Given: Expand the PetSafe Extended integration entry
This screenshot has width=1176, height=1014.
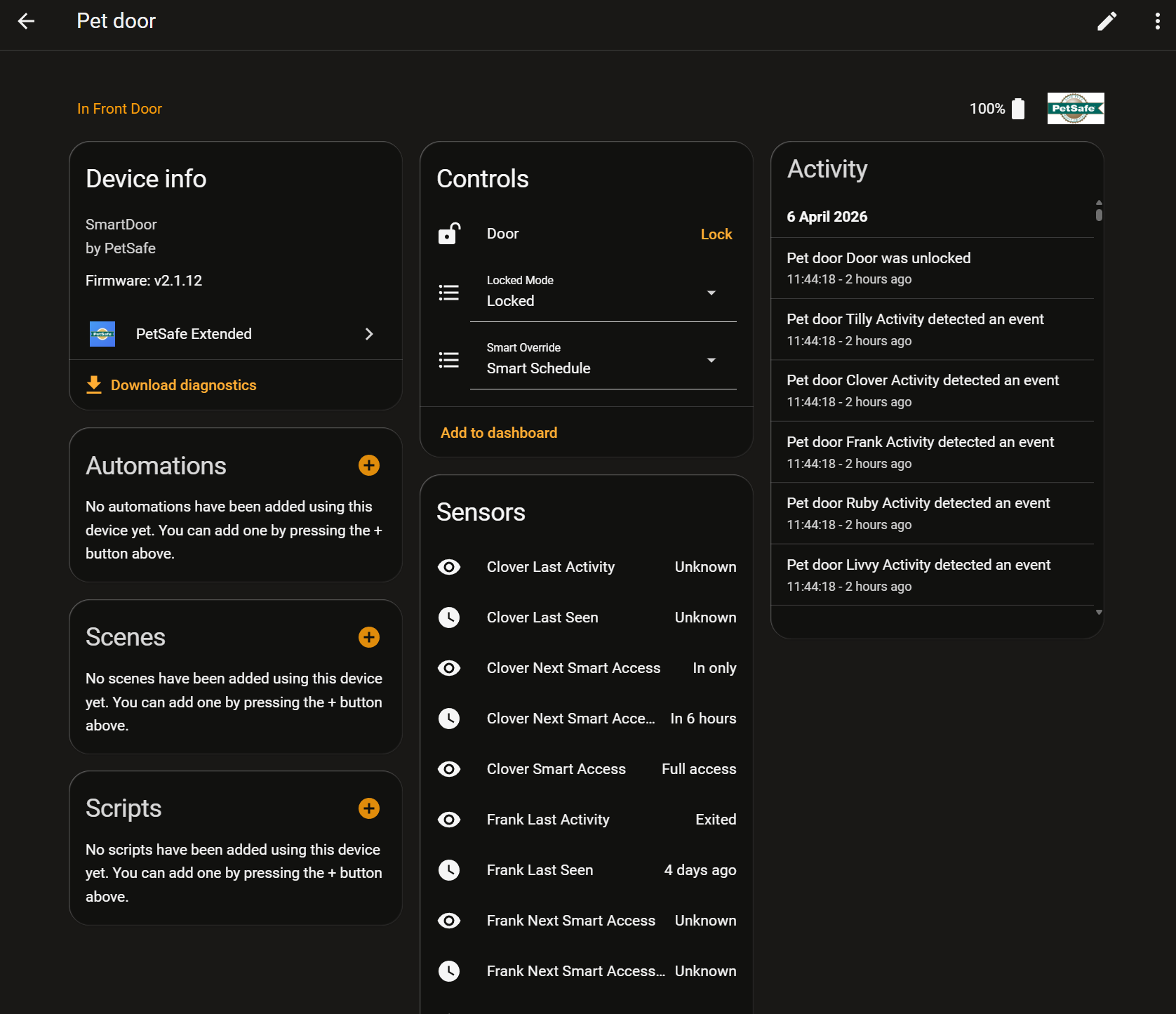Looking at the screenshot, I should [x=236, y=334].
